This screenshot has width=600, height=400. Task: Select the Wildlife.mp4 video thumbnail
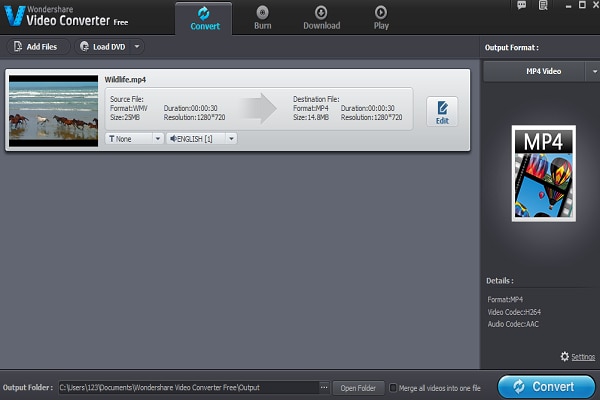tap(53, 111)
